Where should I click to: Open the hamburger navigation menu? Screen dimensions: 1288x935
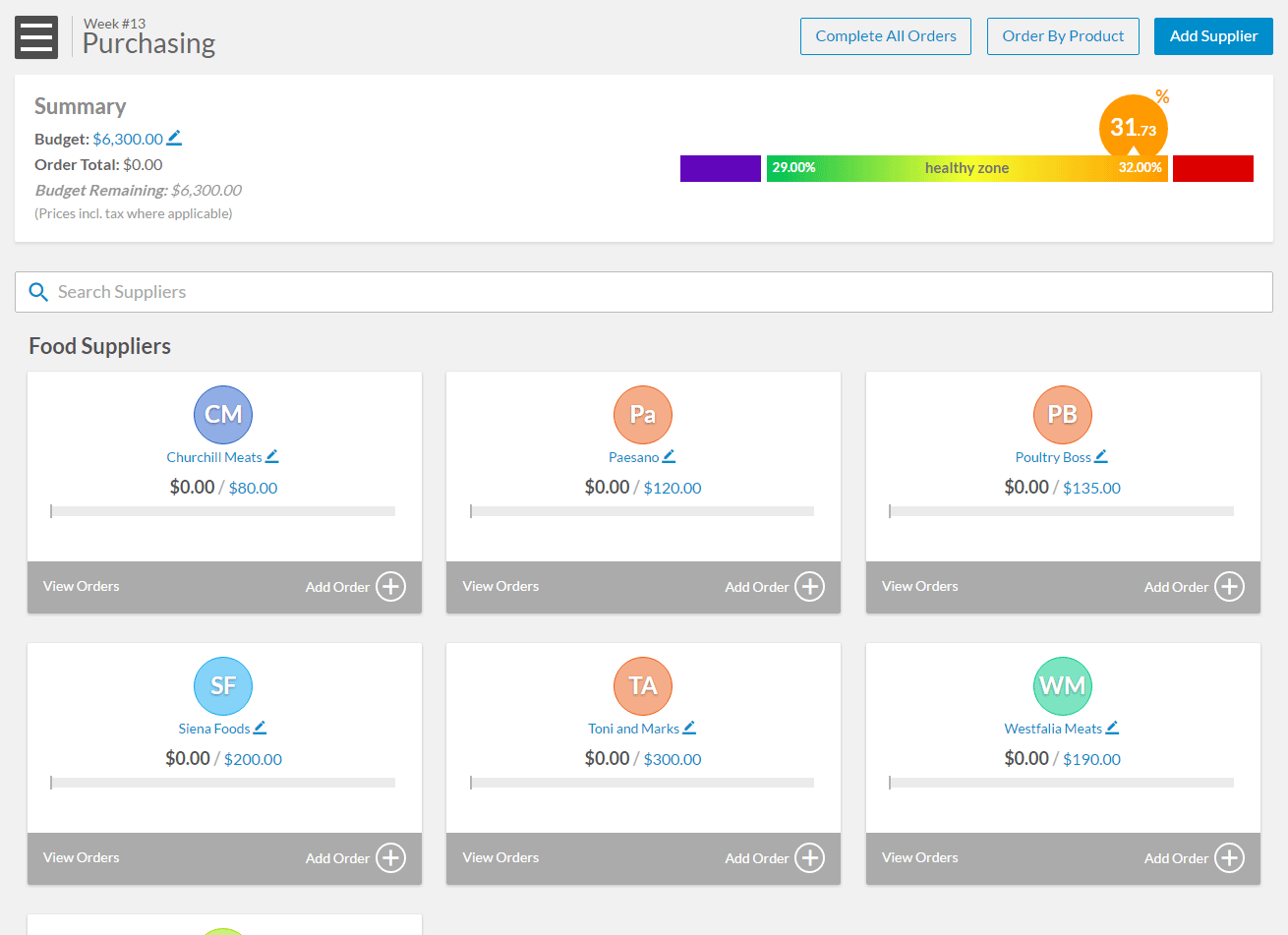(36, 37)
